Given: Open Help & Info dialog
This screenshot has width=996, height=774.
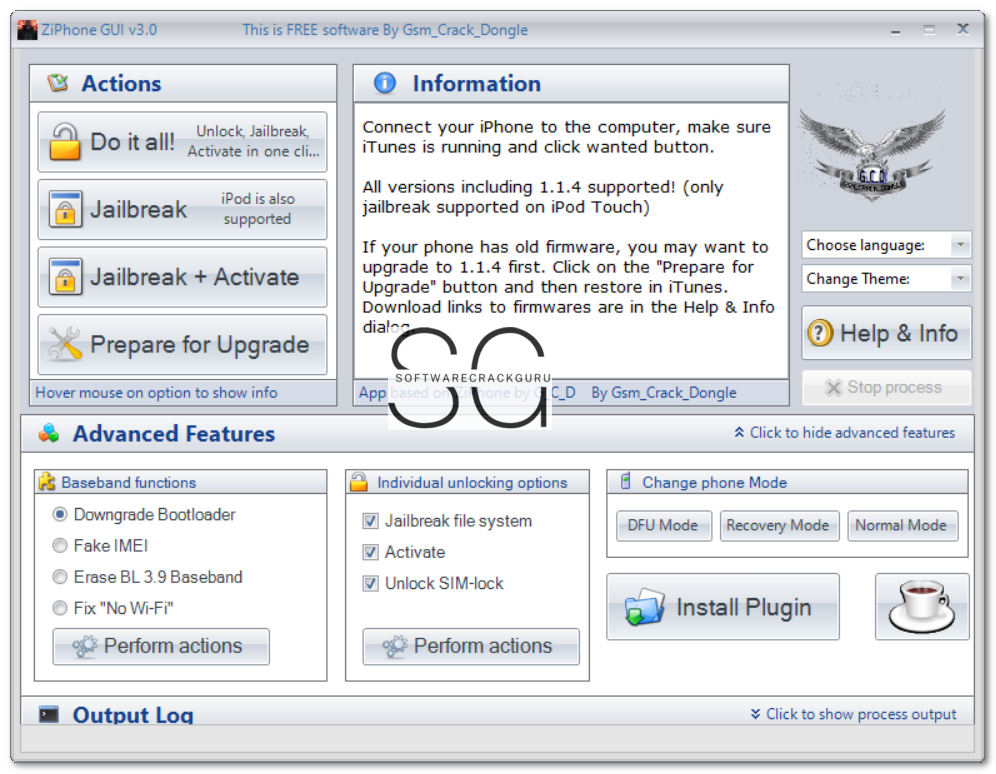Looking at the screenshot, I should tap(886, 333).
